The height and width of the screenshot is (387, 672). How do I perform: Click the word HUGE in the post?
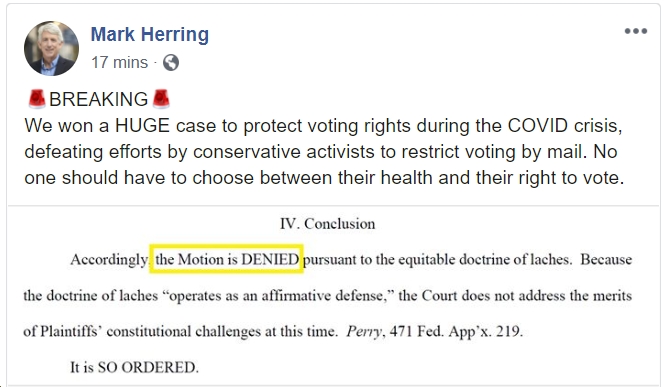click(x=142, y=126)
